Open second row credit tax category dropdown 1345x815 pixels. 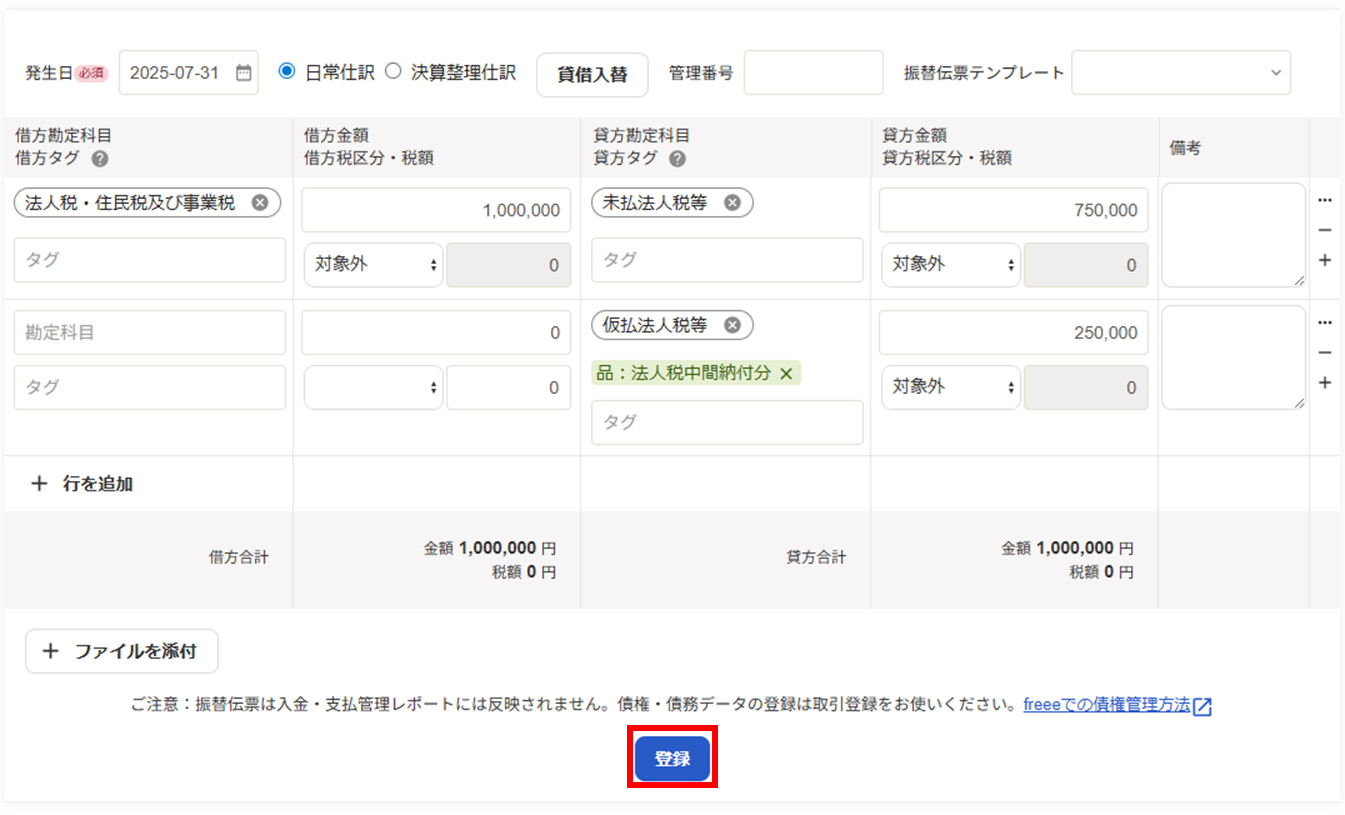[950, 387]
